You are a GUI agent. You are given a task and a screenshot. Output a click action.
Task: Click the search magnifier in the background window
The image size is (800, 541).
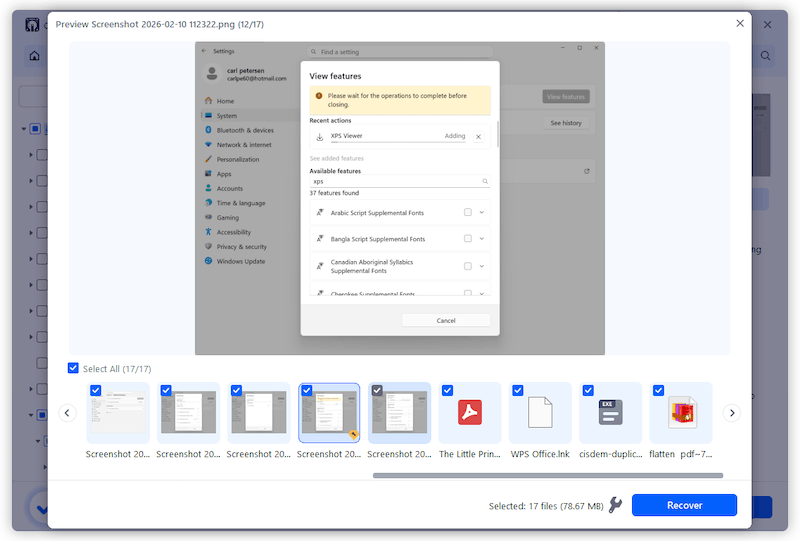point(765,56)
